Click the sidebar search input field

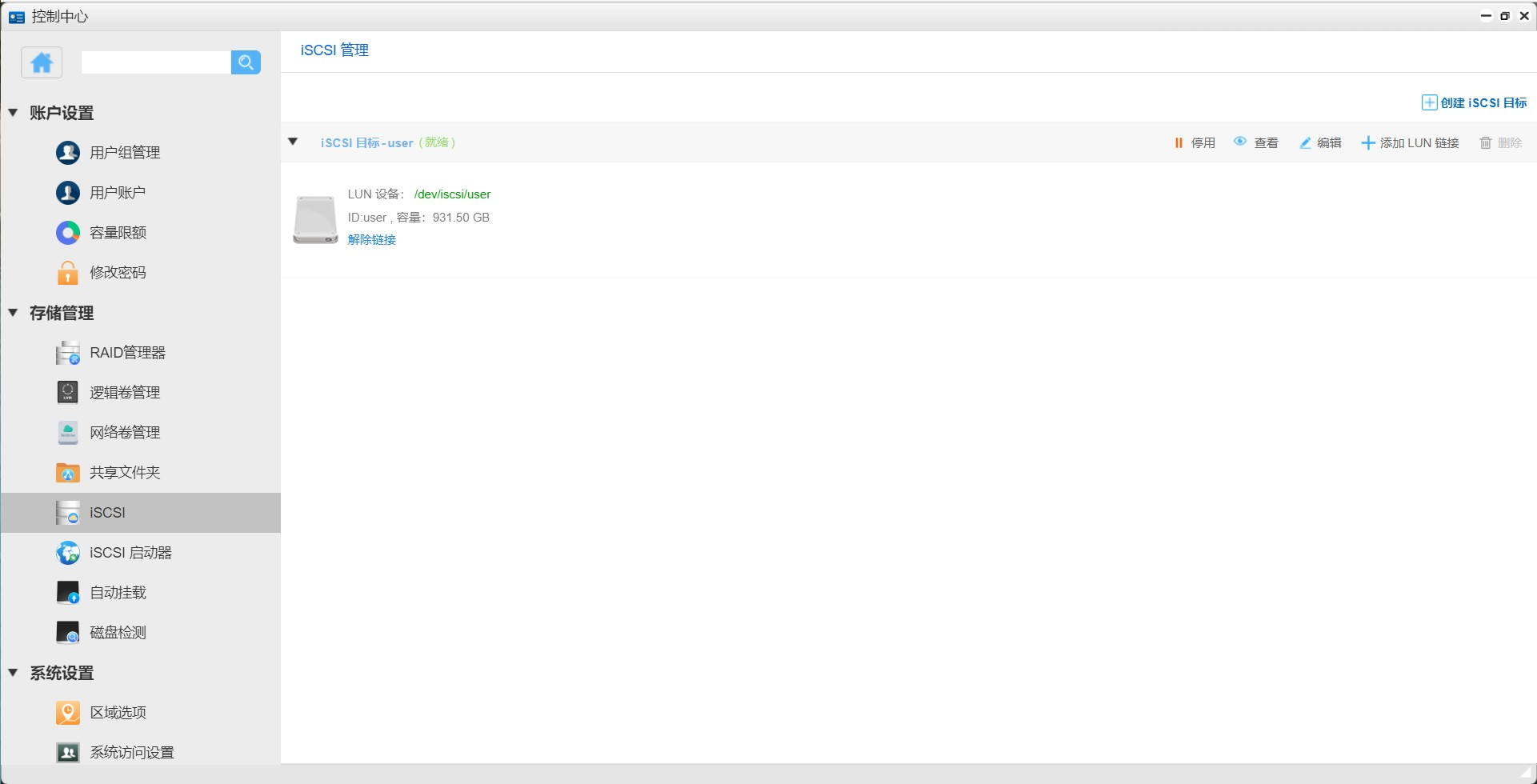coord(156,62)
